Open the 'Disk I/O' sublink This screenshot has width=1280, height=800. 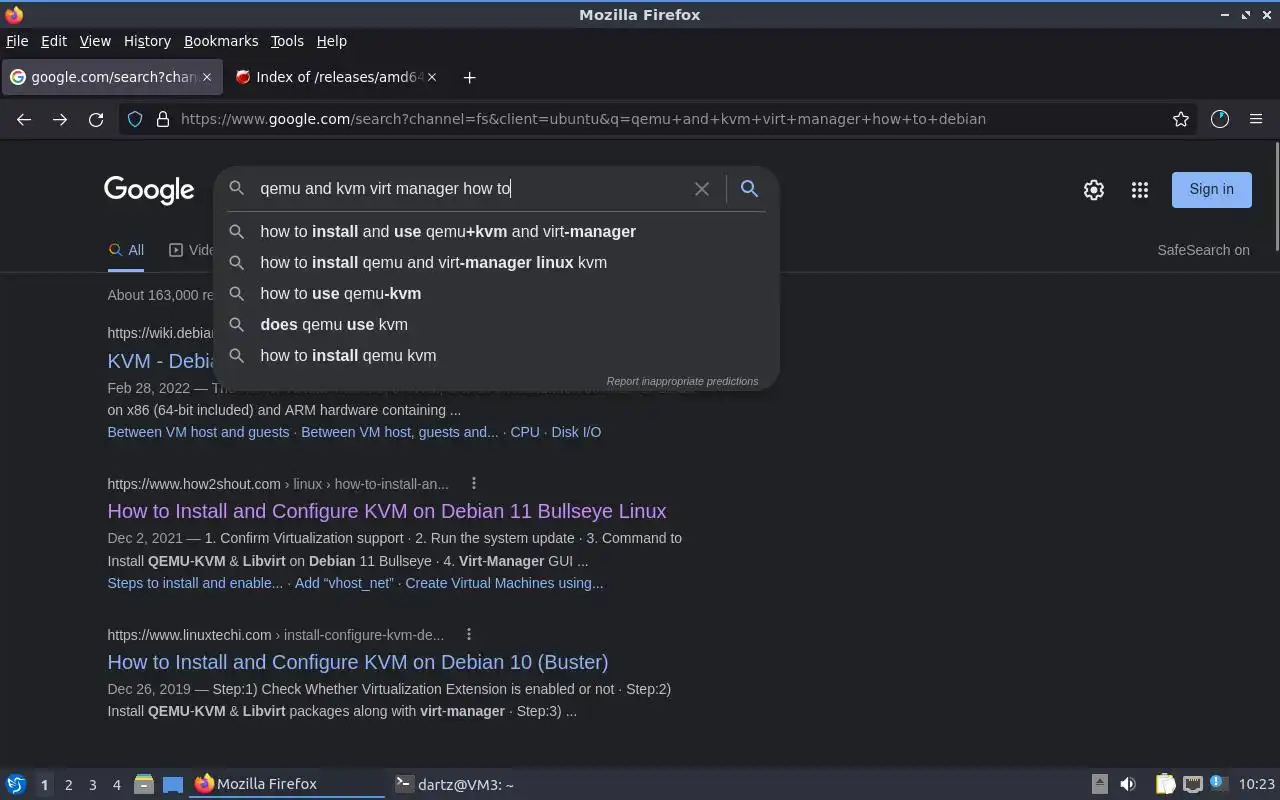[x=576, y=432]
